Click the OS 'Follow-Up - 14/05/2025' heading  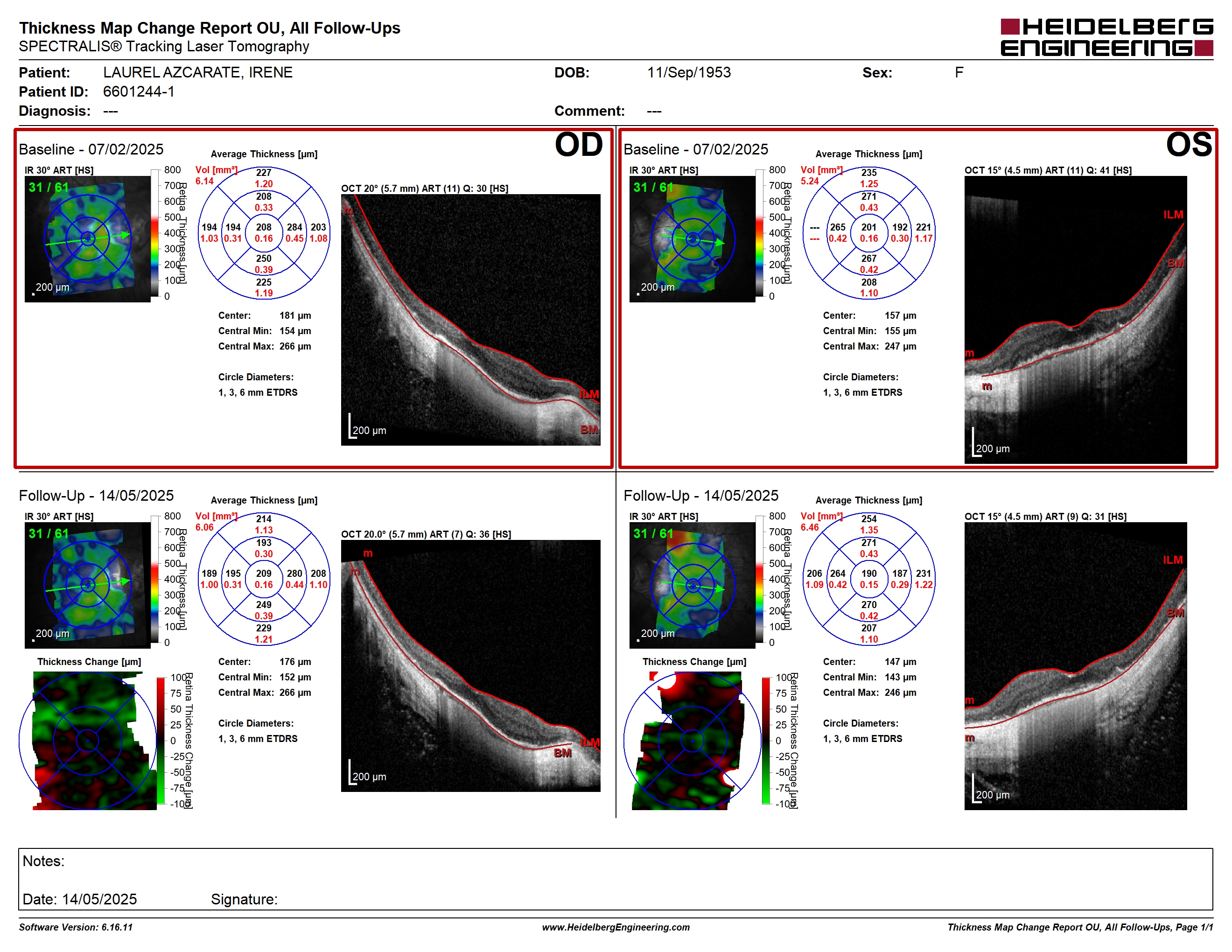coord(700,495)
